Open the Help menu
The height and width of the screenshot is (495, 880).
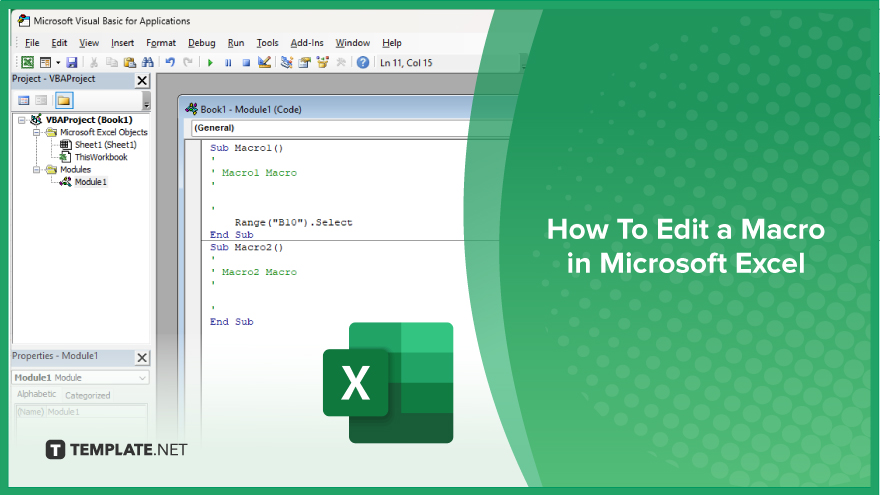[x=392, y=43]
